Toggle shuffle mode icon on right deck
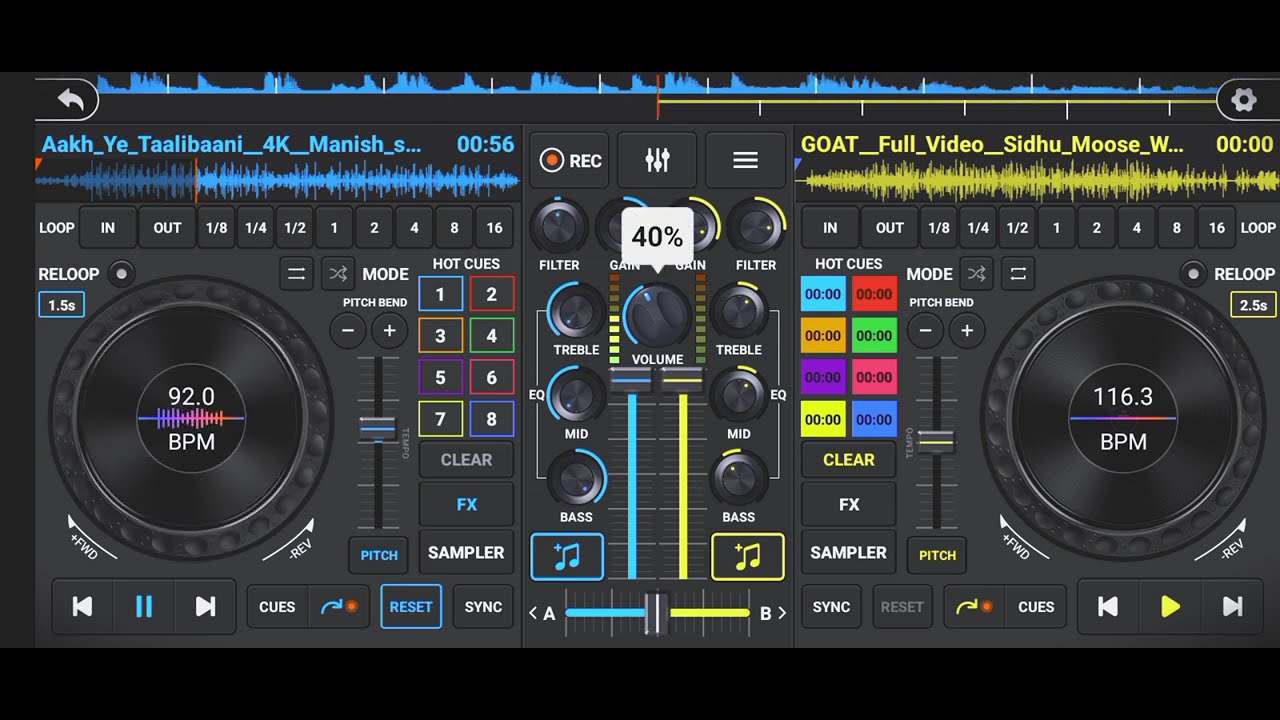 coord(977,273)
